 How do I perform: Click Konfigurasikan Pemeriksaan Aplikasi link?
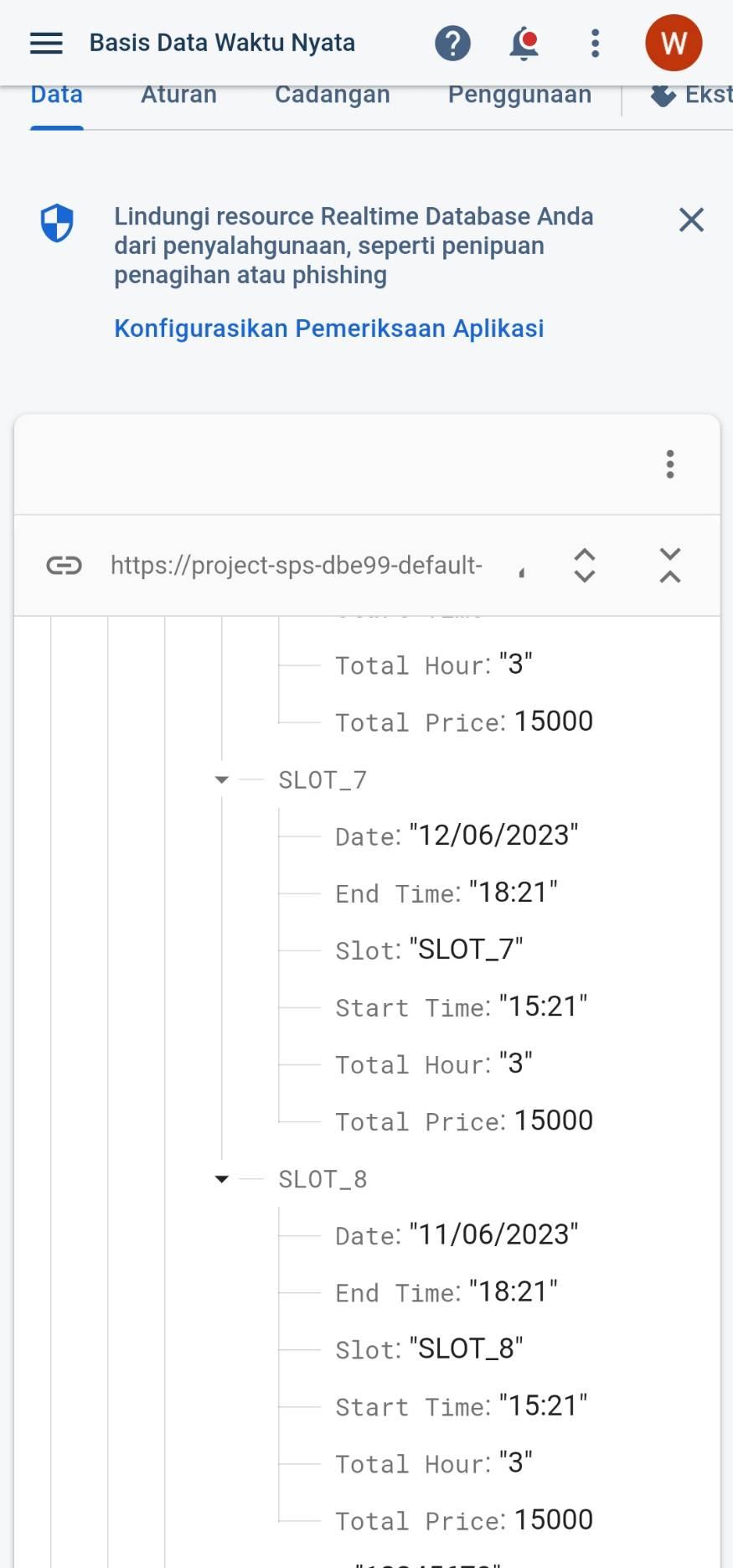328,329
